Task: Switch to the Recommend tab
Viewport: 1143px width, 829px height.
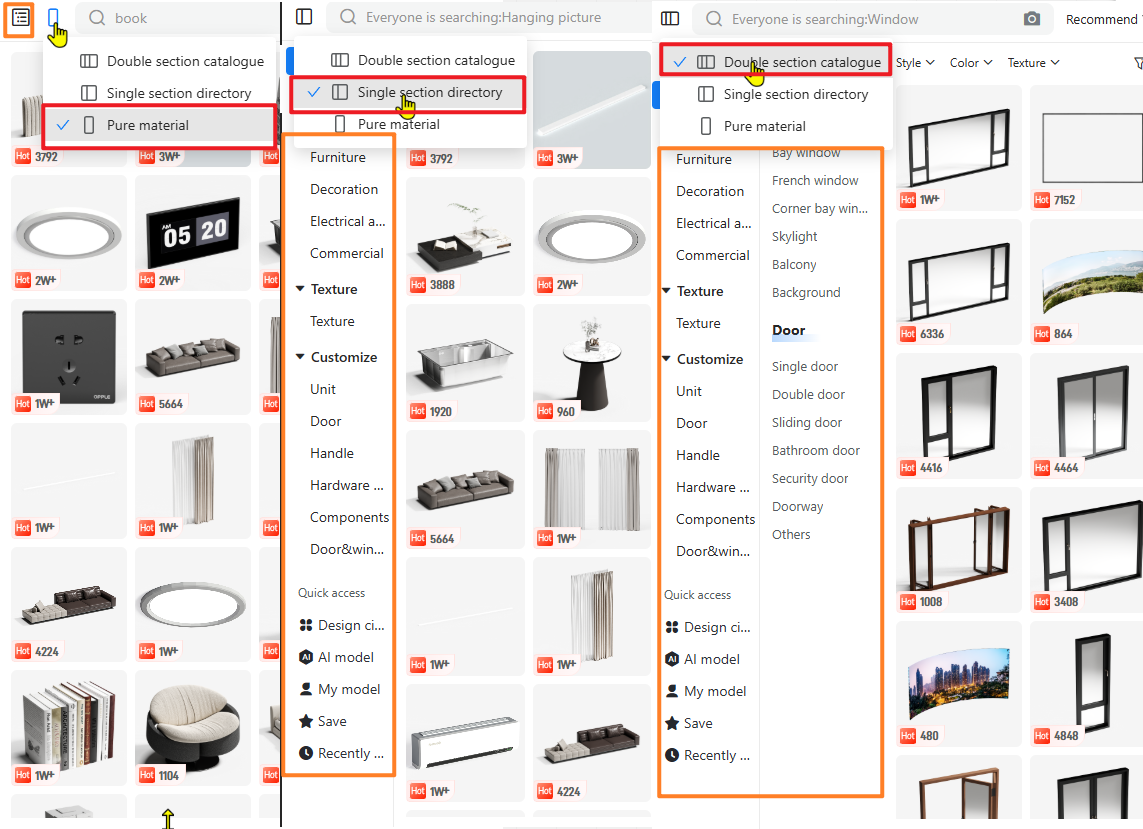Action: click(1101, 19)
